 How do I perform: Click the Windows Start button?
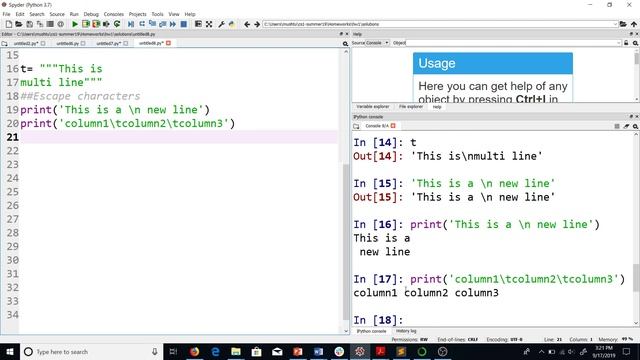point(10,351)
